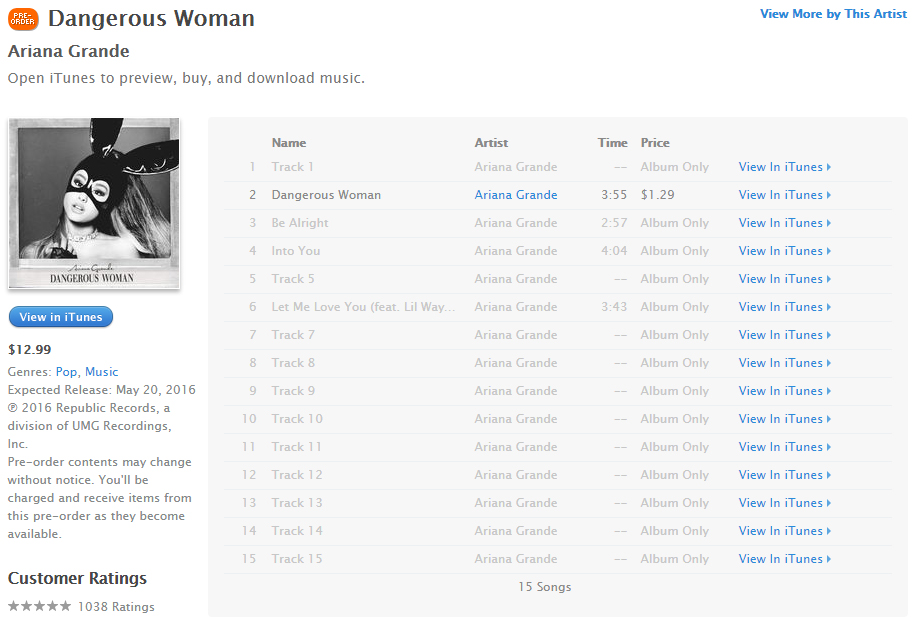Click the 4:04 time for Into You

(614, 251)
